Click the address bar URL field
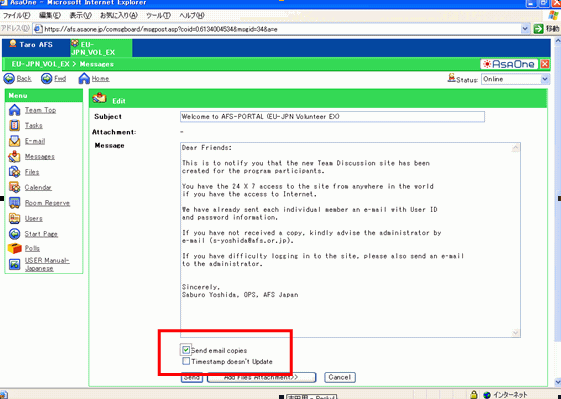This screenshot has height=399, width=561. tap(281, 29)
